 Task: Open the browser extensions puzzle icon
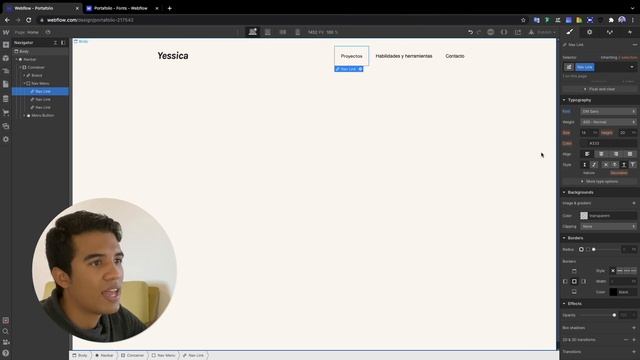(x=611, y=20)
